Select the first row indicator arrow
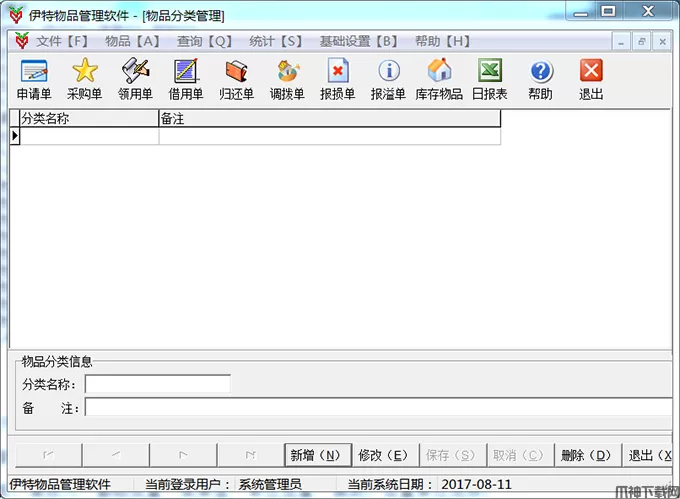This screenshot has height=499, width=680. coord(15,136)
